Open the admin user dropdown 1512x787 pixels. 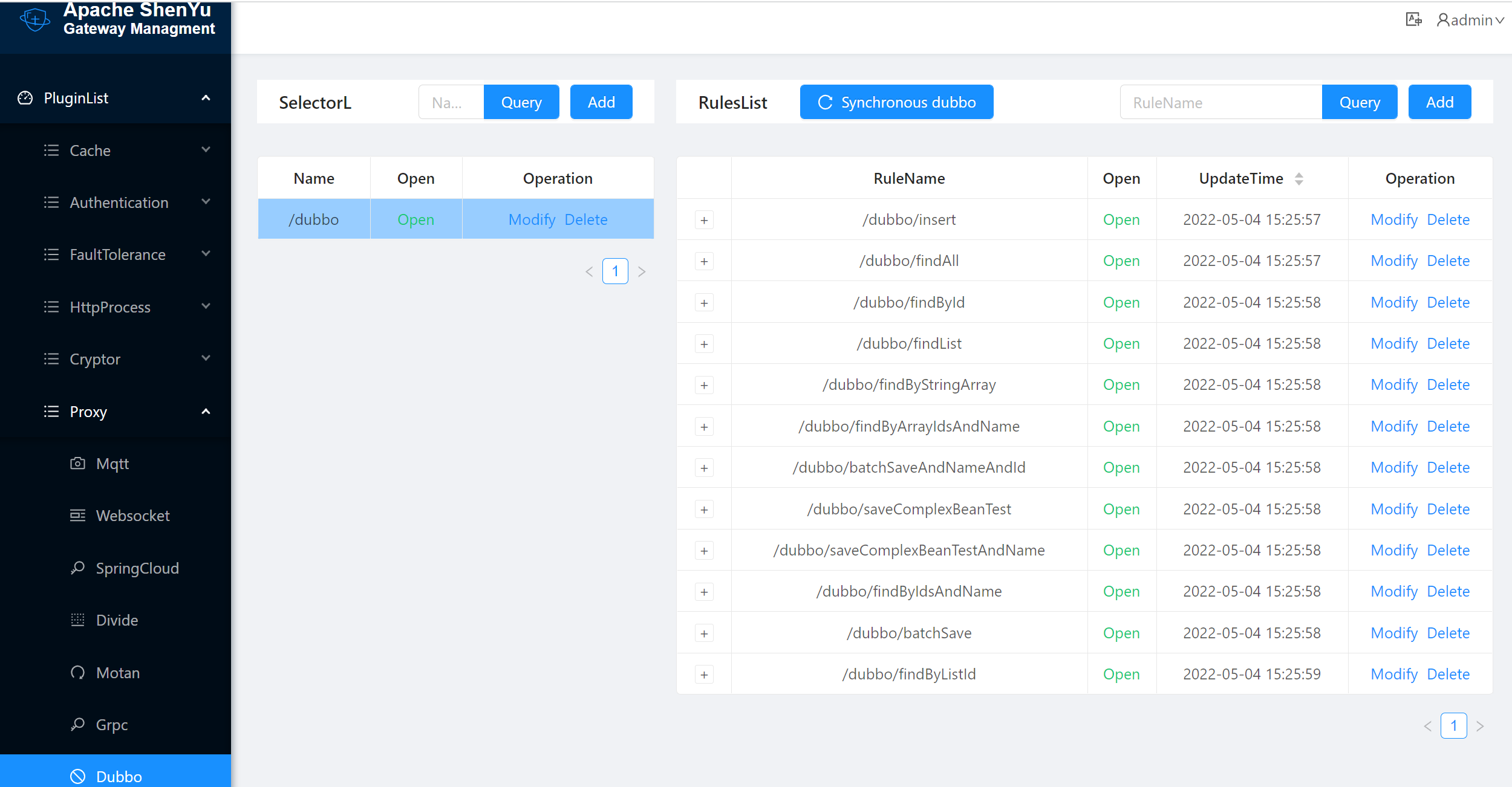pos(1471,20)
